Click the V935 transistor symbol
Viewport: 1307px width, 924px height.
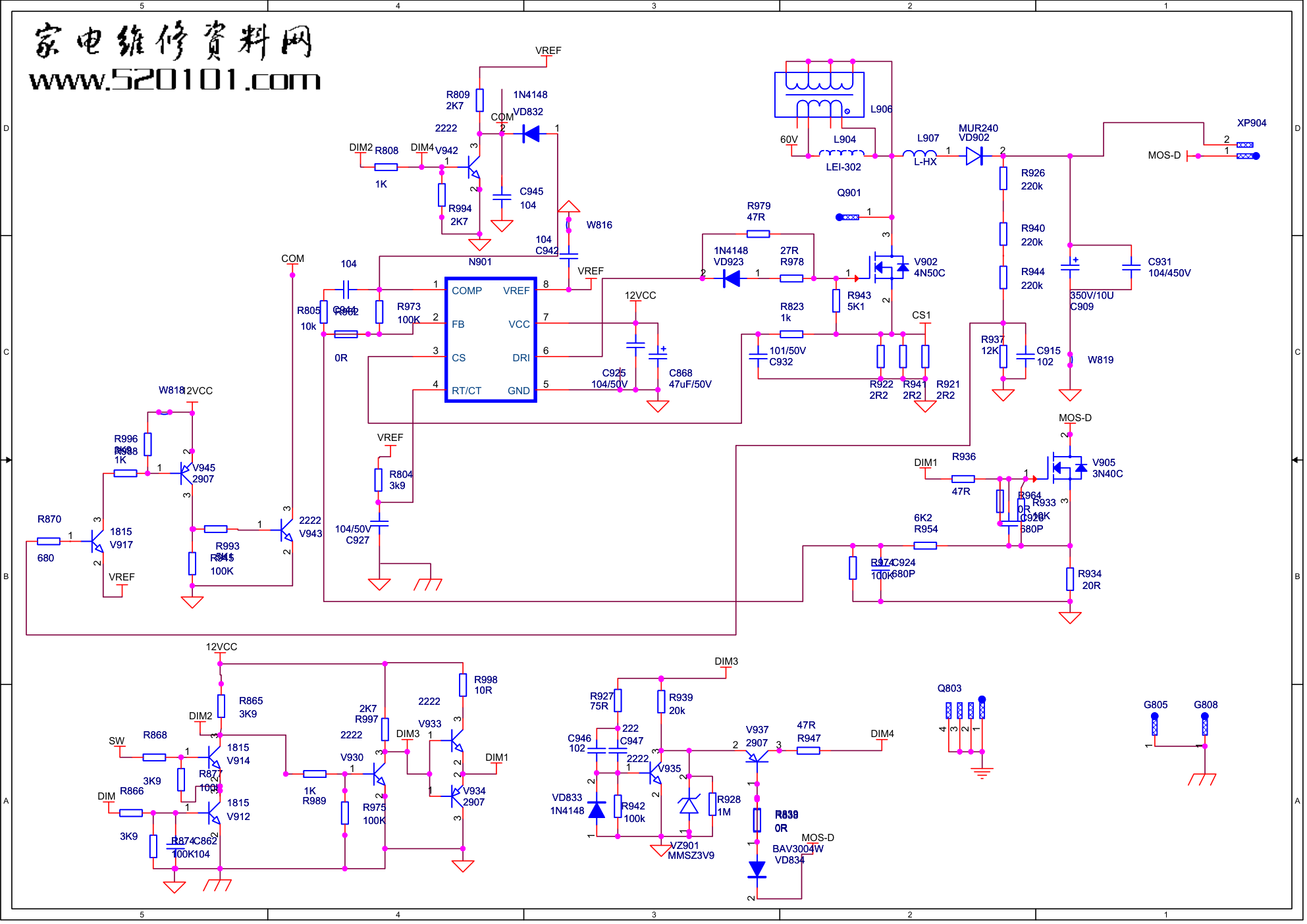point(655,773)
